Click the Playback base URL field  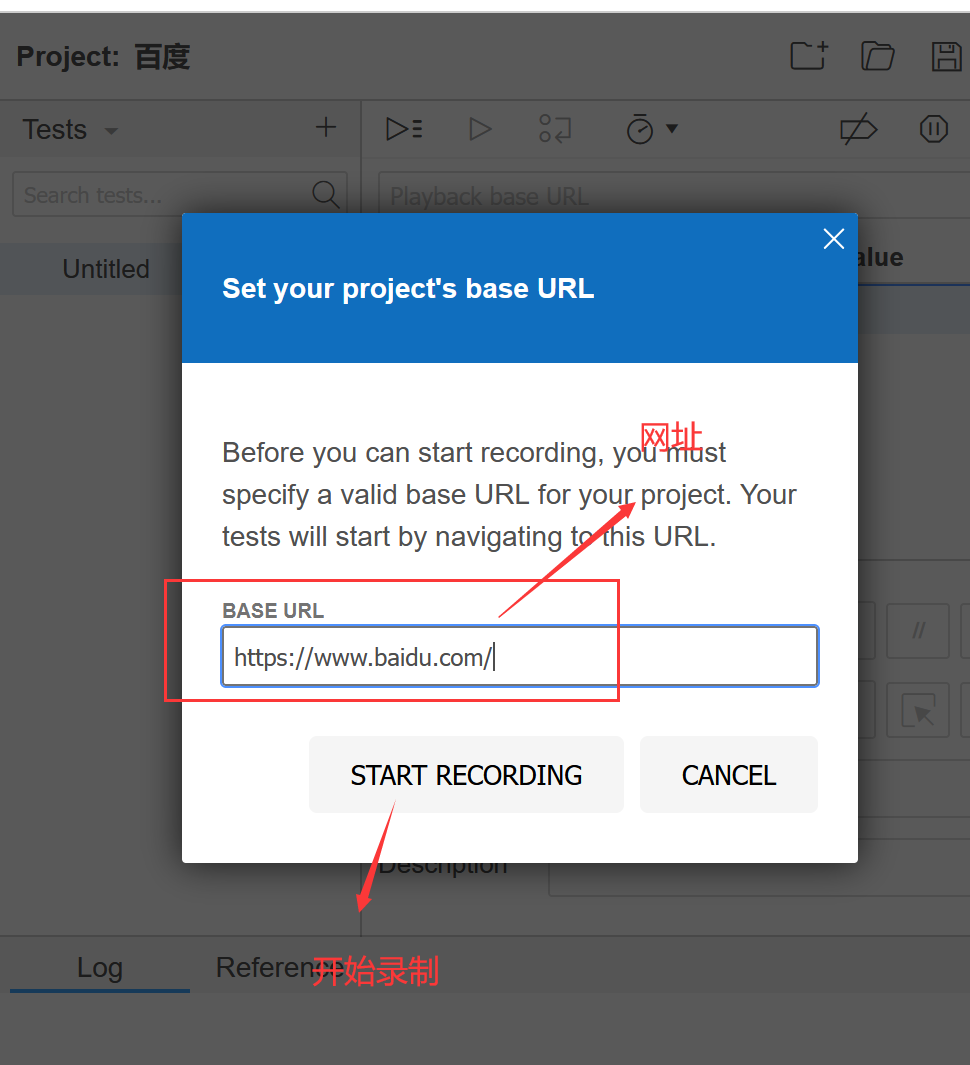click(x=674, y=195)
